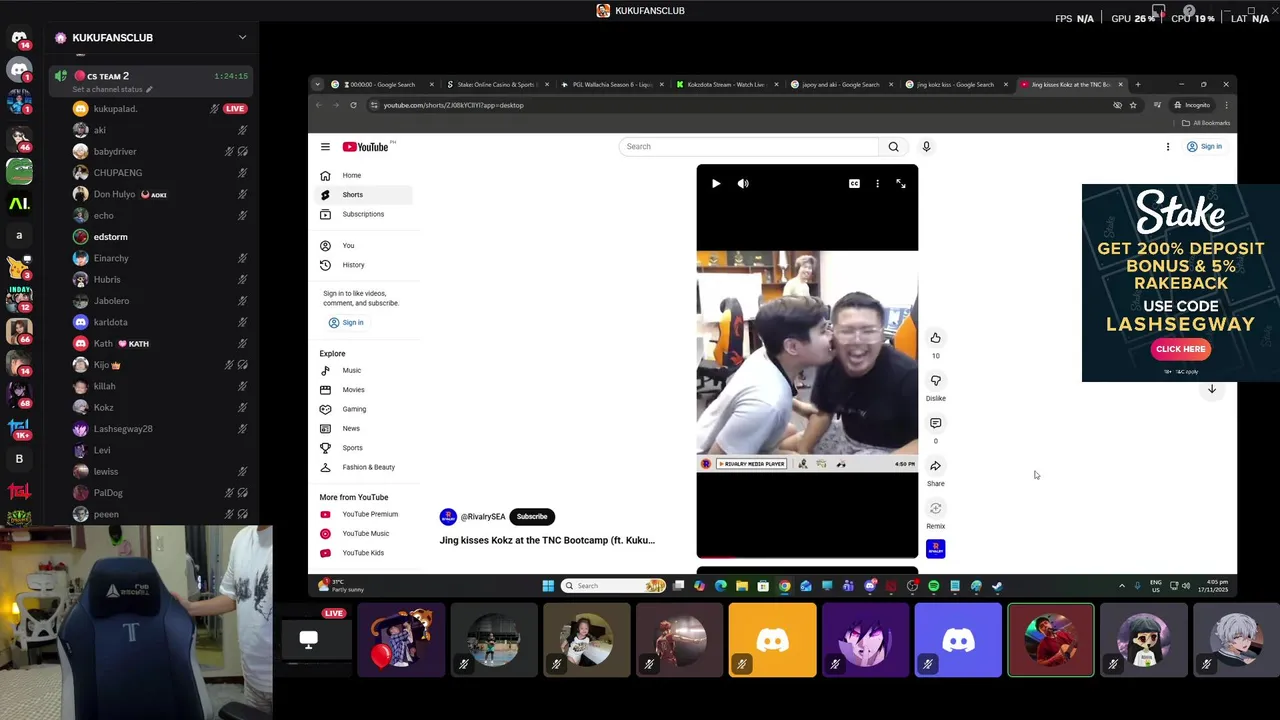
Task: Go back in Chrome
Action: [x=319, y=105]
